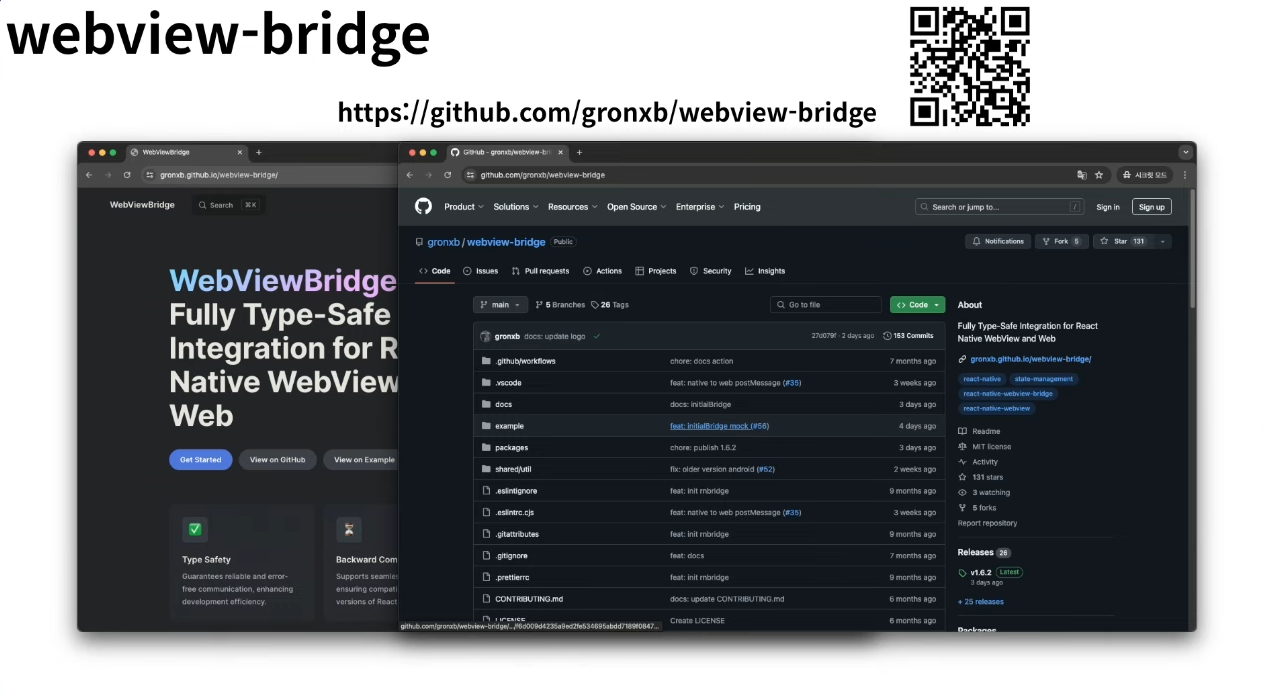Screen dimensions: 1264x700
Task: Click 3 watching link
Action: coord(984,493)
